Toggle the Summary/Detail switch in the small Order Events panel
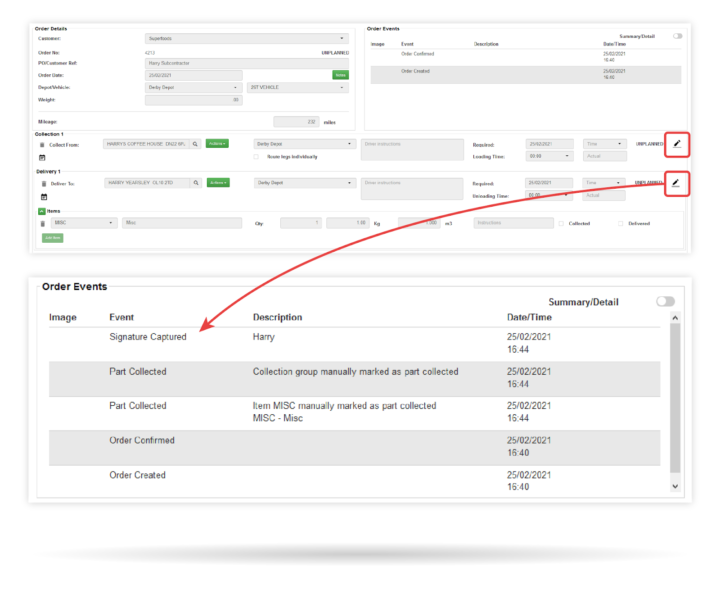 click(677, 36)
